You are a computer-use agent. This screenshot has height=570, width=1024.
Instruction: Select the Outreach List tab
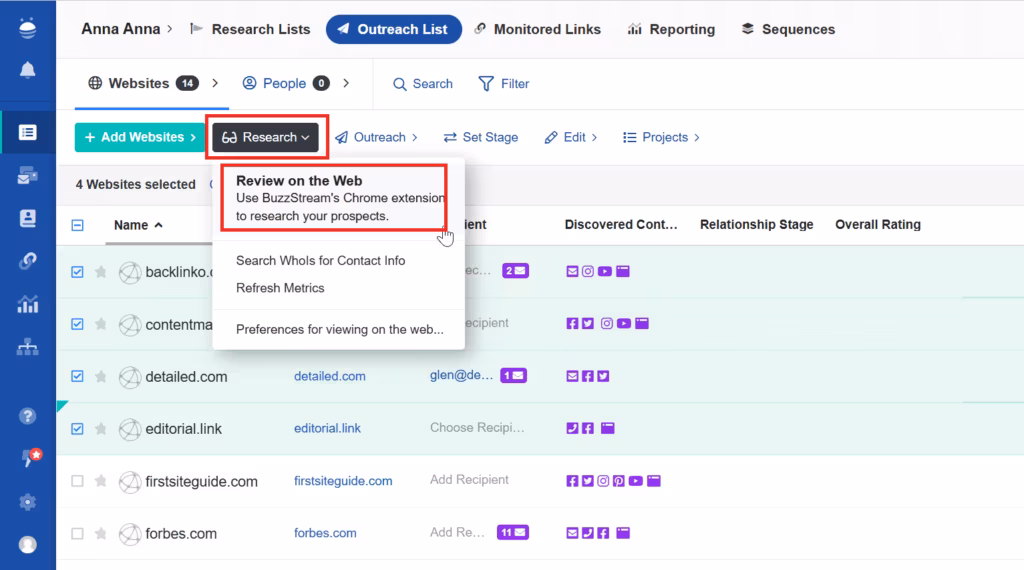[394, 29]
